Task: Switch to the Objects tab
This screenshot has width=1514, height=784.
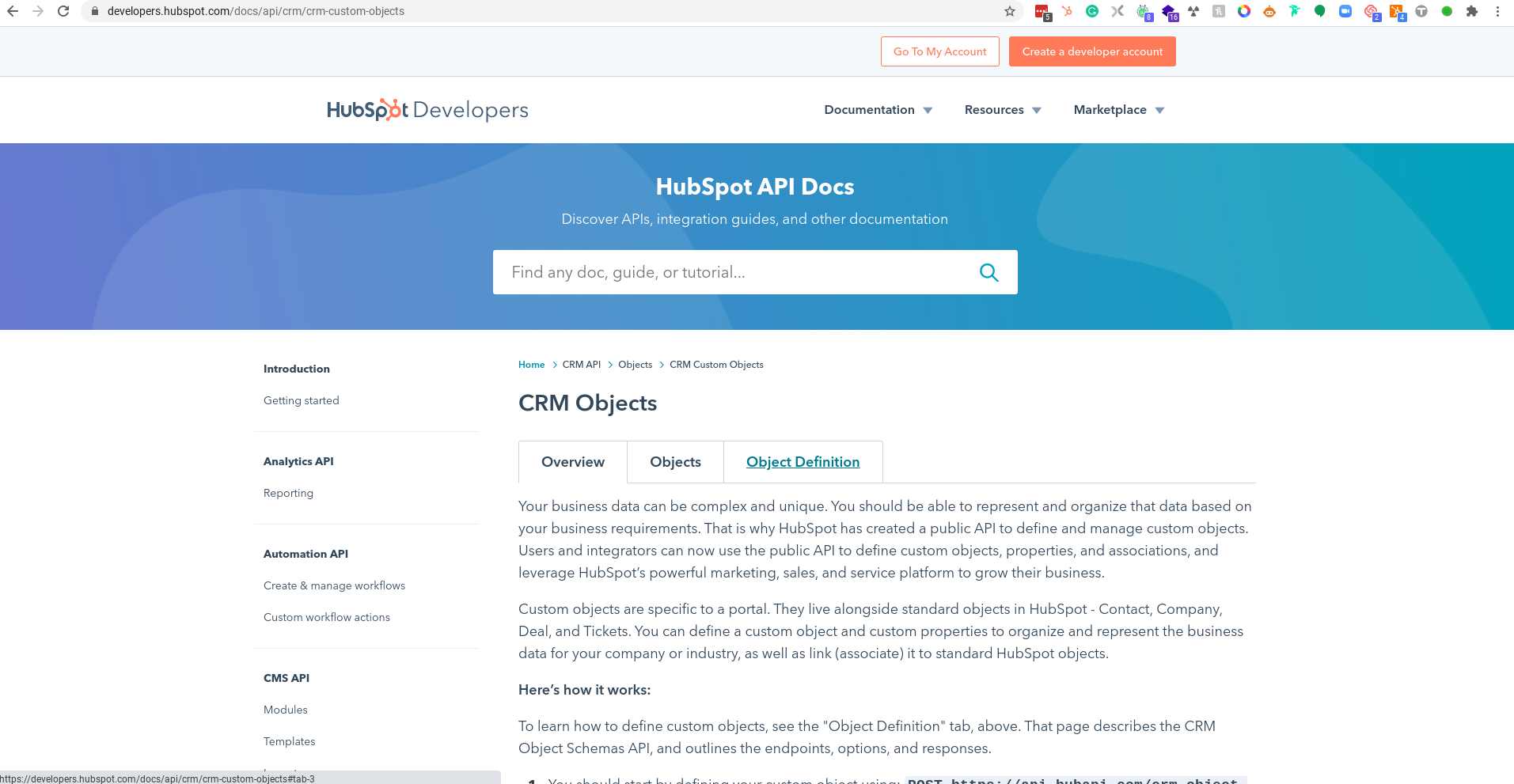Action: (x=674, y=462)
